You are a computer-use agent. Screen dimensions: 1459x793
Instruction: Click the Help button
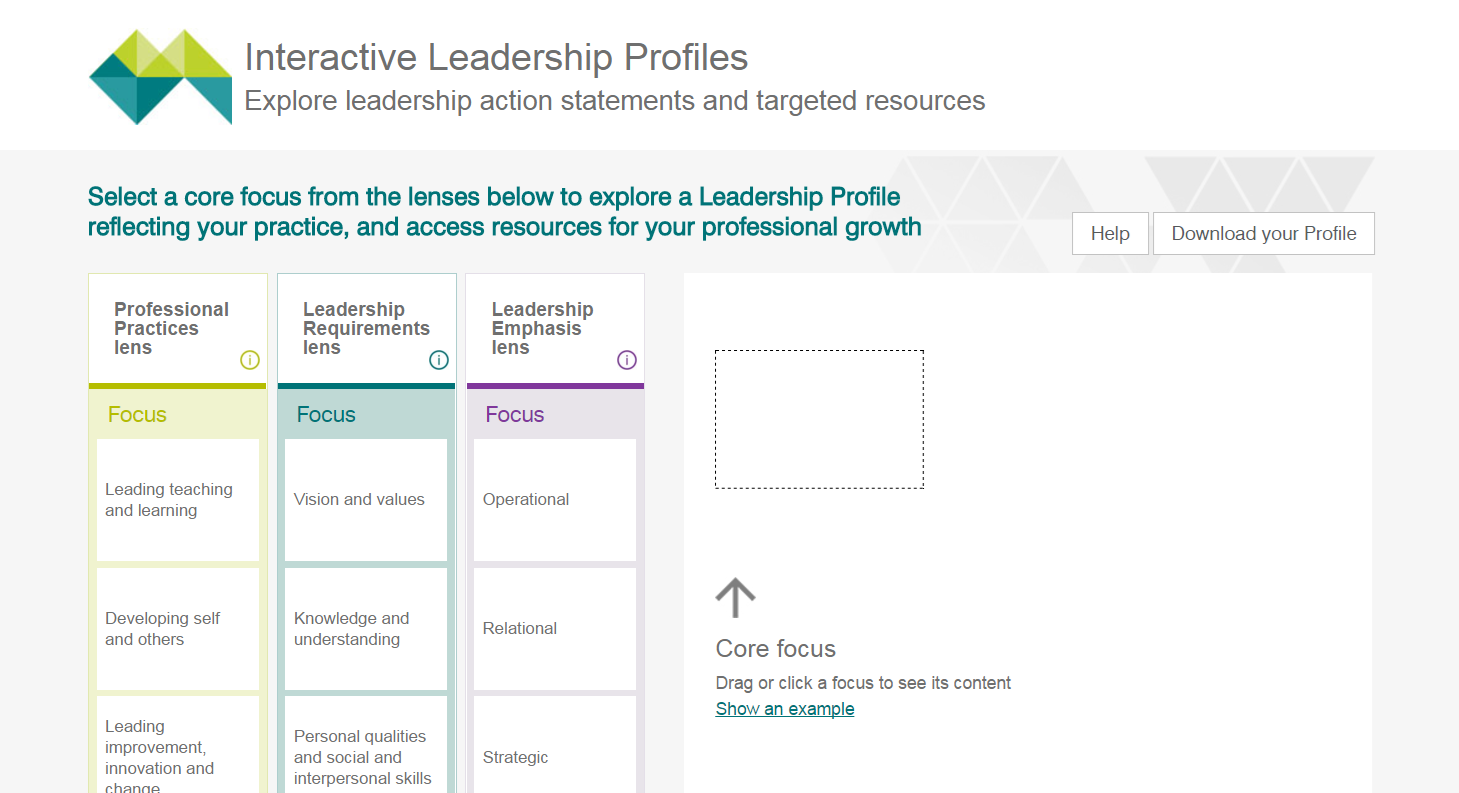click(x=1110, y=233)
